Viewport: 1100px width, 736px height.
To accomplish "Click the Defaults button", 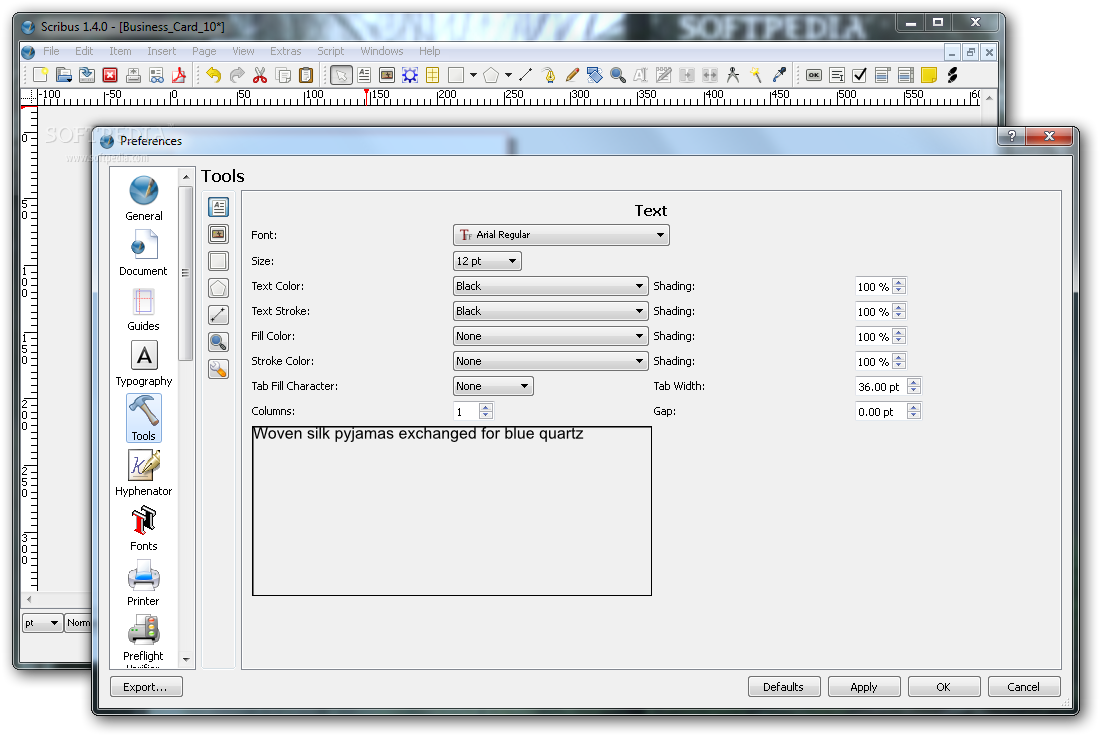I will click(784, 687).
